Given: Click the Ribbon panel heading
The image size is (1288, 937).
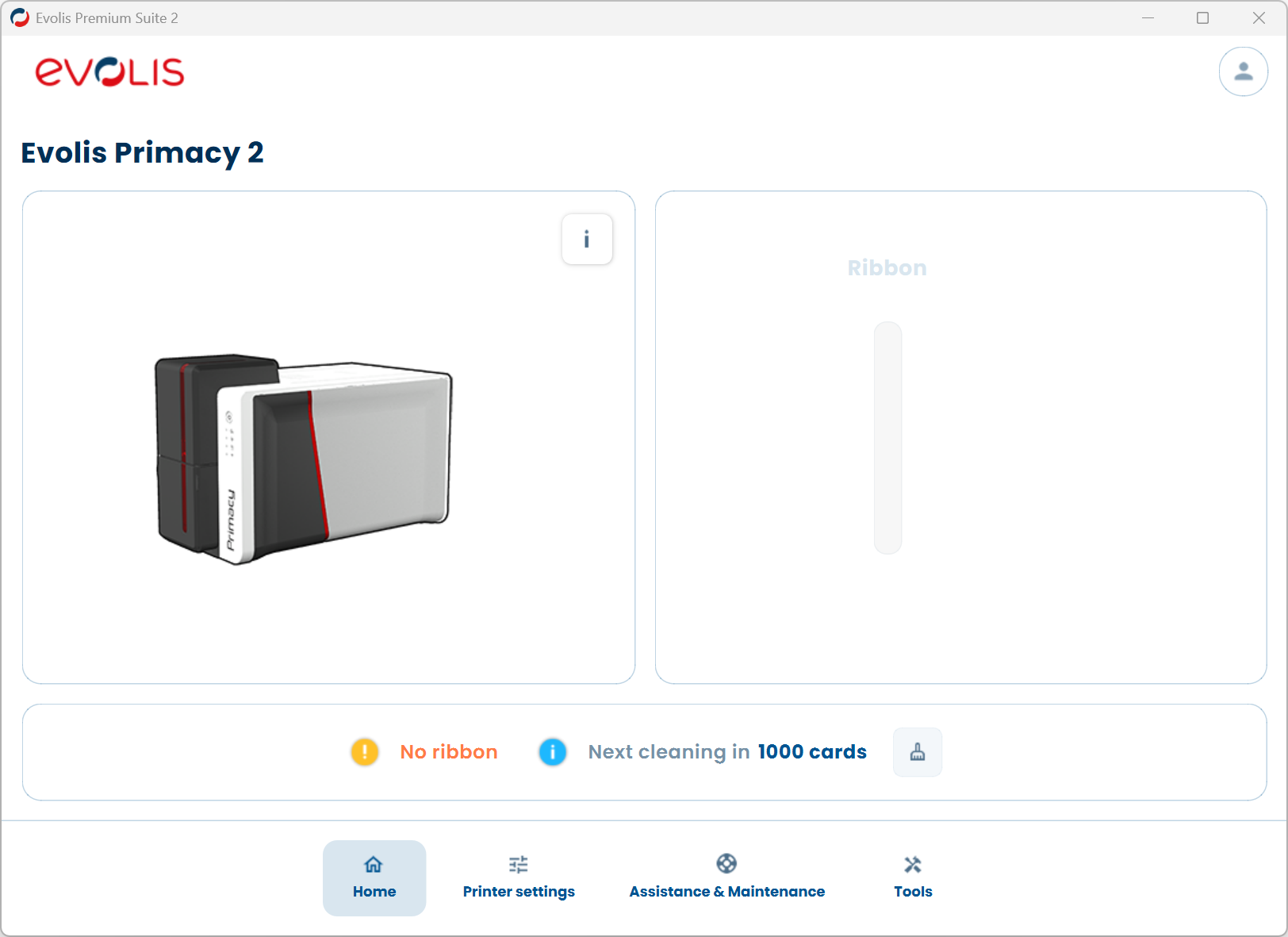Looking at the screenshot, I should pyautogui.click(x=887, y=267).
